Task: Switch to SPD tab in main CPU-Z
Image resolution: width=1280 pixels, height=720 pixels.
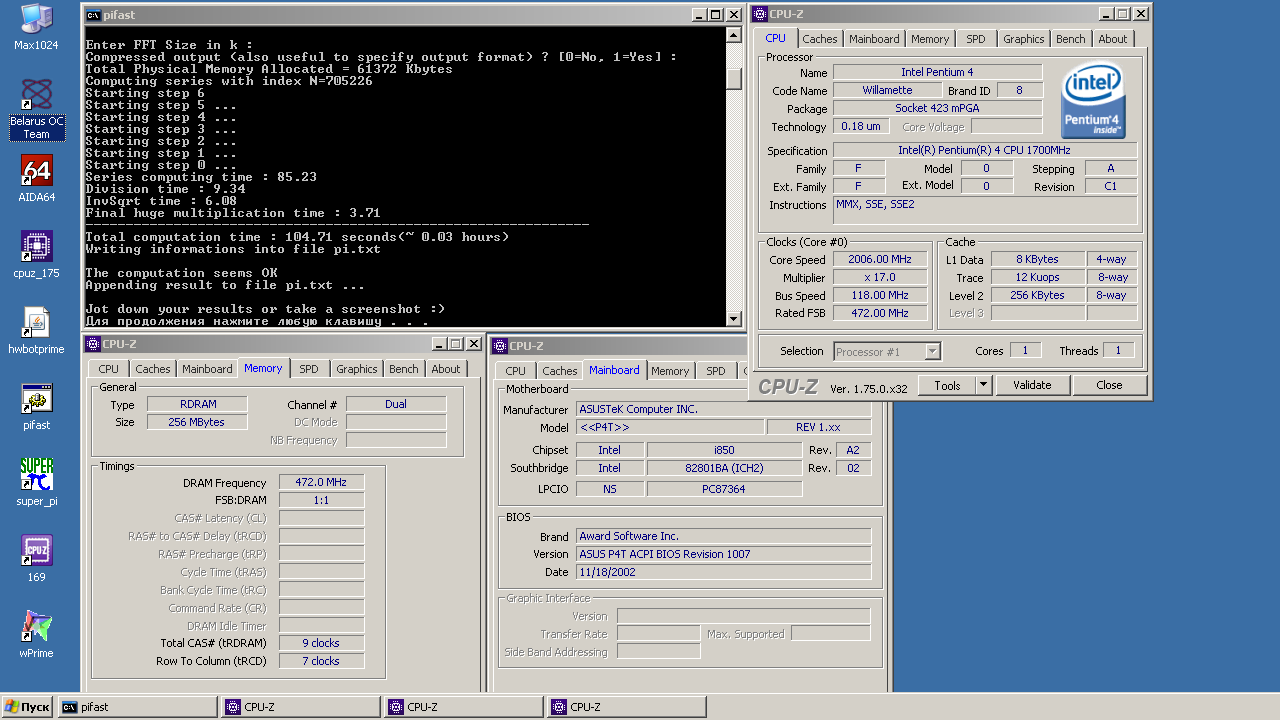Action: coord(976,39)
